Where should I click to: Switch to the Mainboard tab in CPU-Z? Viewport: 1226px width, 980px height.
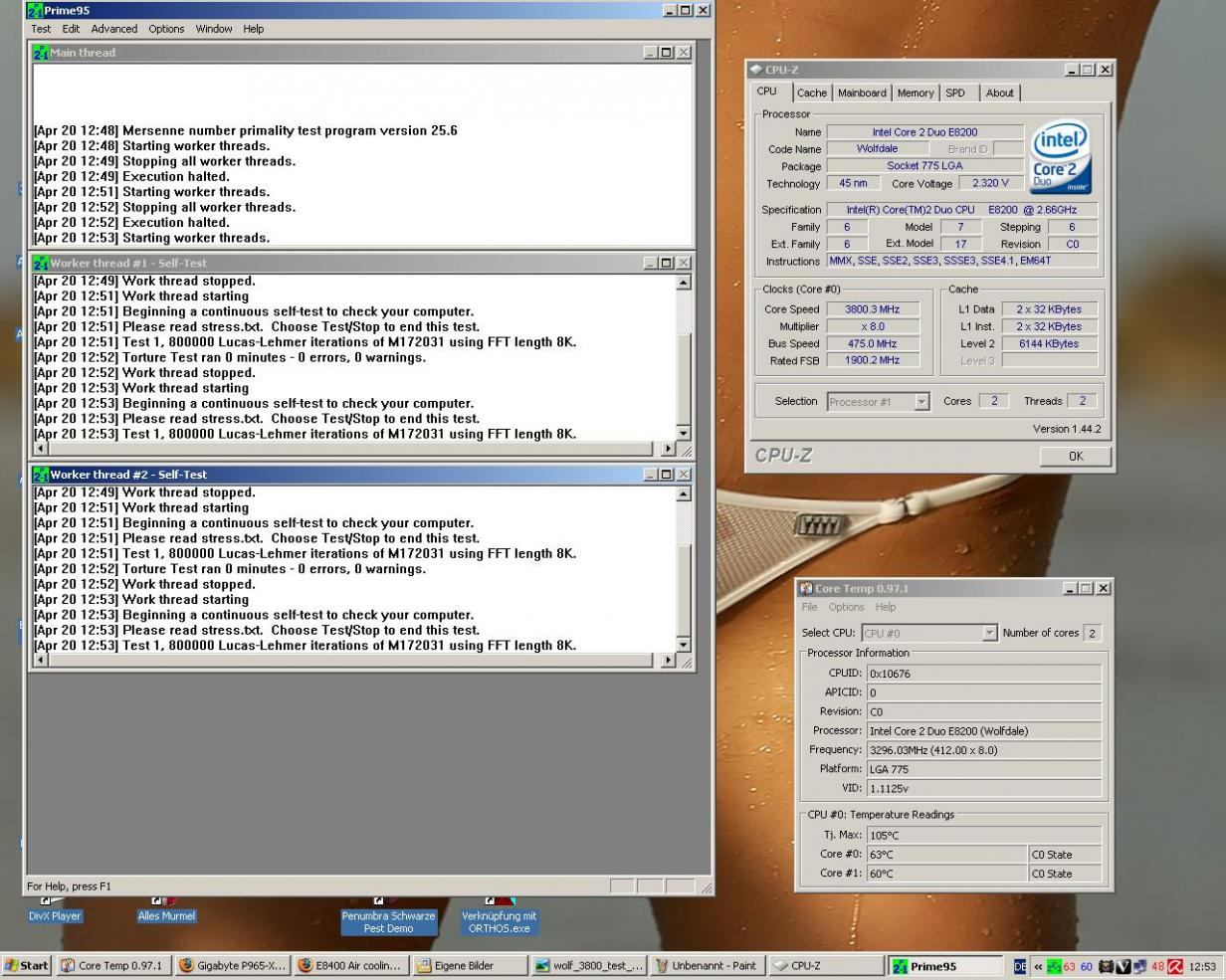click(862, 93)
